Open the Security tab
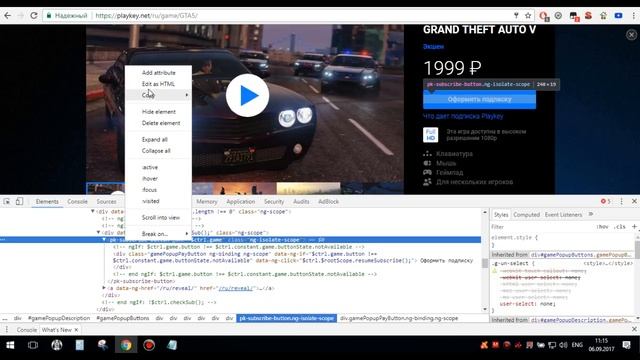The width and height of the screenshot is (640, 360). click(x=273, y=202)
